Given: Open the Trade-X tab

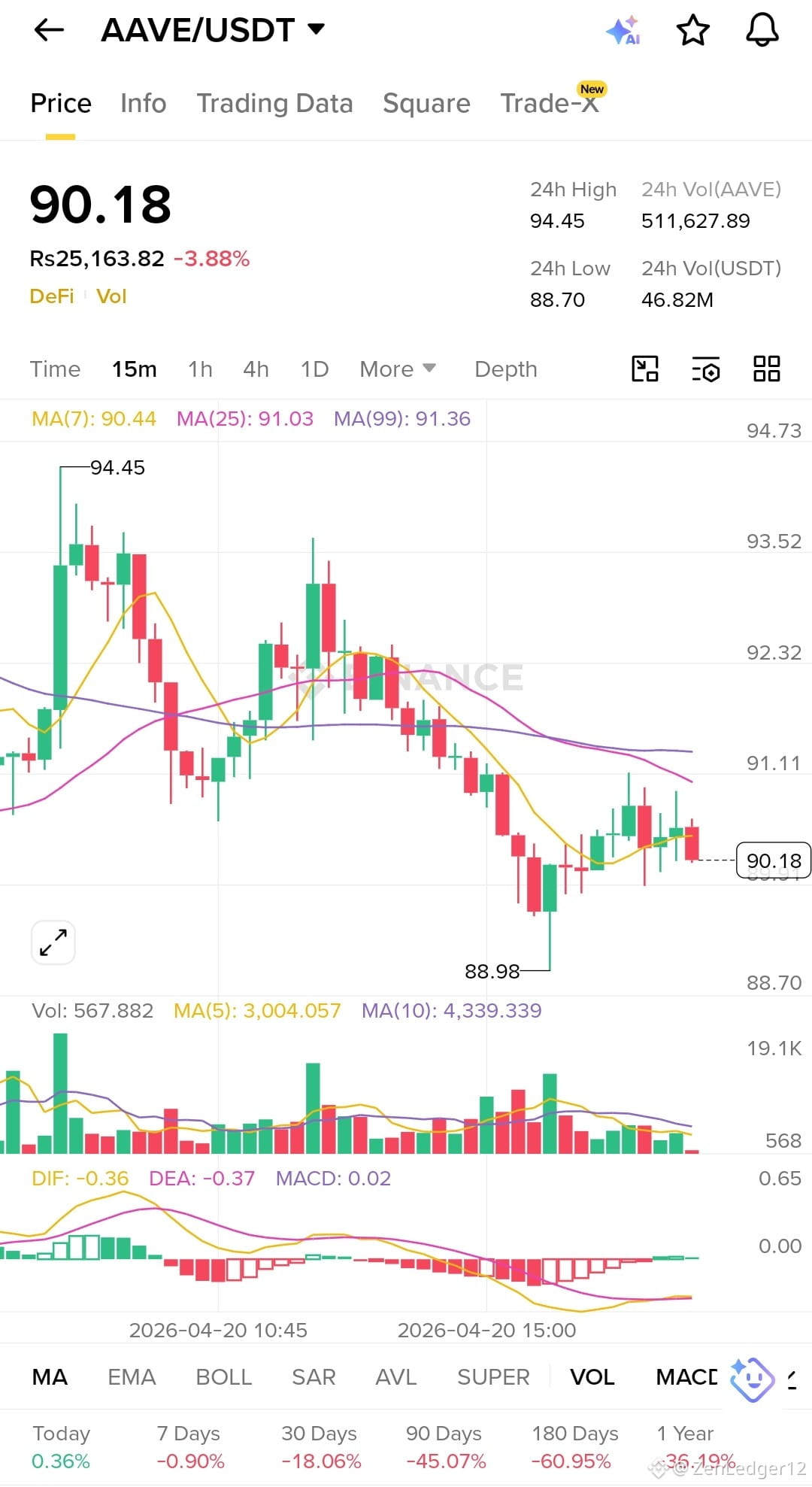Looking at the screenshot, I should click(x=550, y=103).
